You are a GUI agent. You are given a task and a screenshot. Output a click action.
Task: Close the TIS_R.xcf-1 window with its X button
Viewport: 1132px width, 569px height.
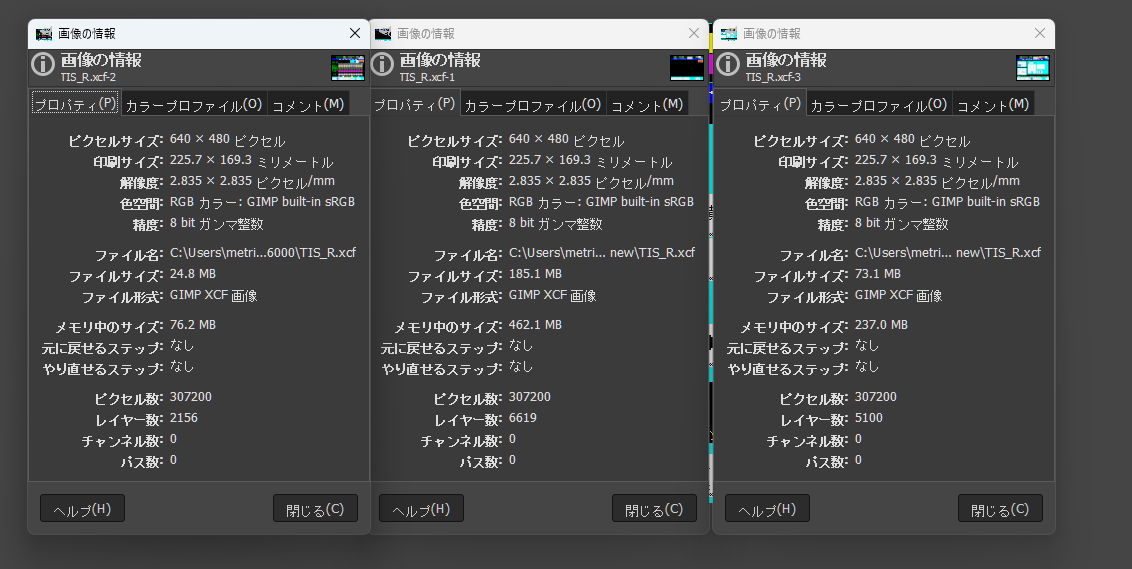[x=694, y=33]
